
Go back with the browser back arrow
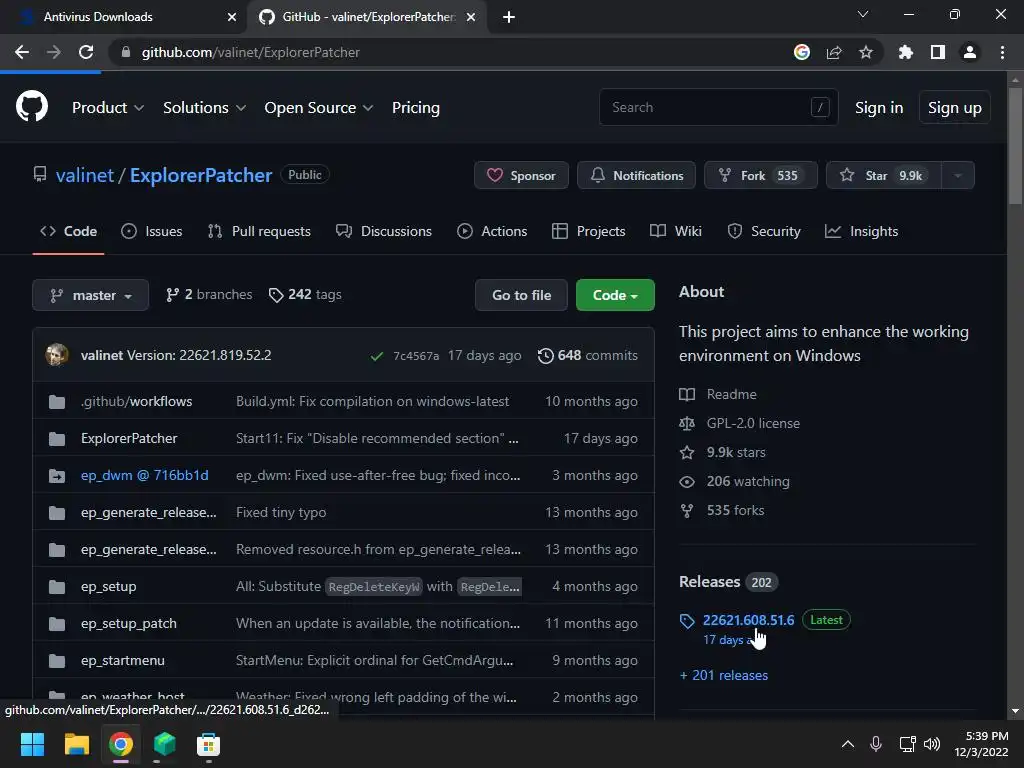click(x=22, y=52)
